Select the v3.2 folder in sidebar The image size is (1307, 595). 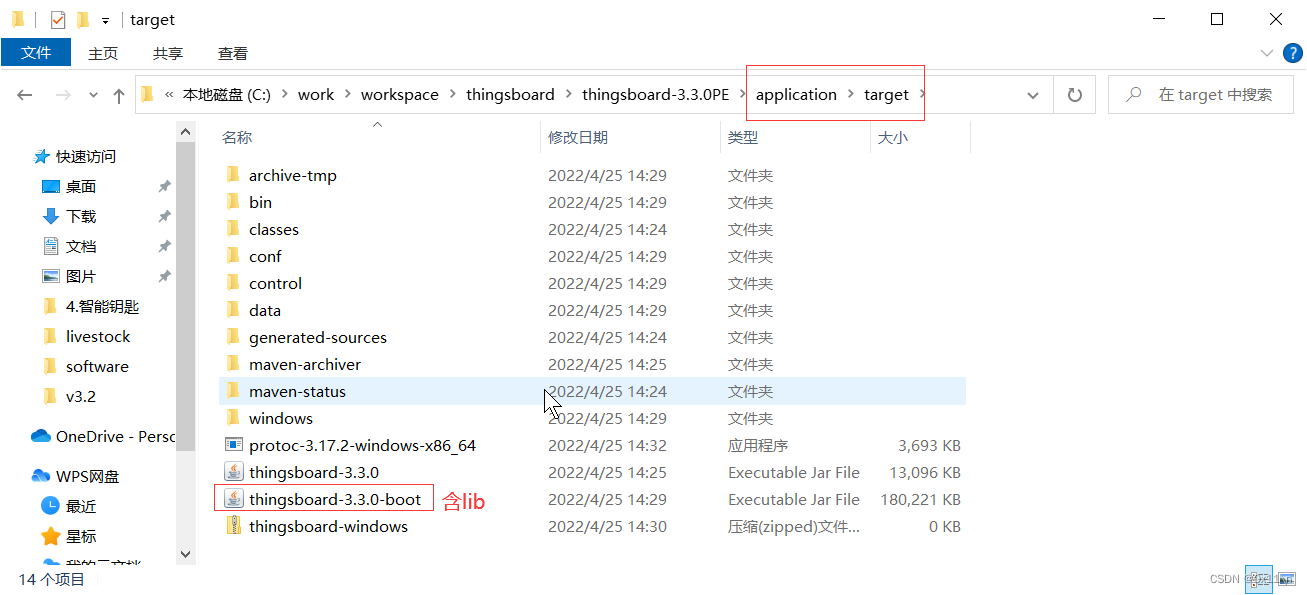(81, 396)
